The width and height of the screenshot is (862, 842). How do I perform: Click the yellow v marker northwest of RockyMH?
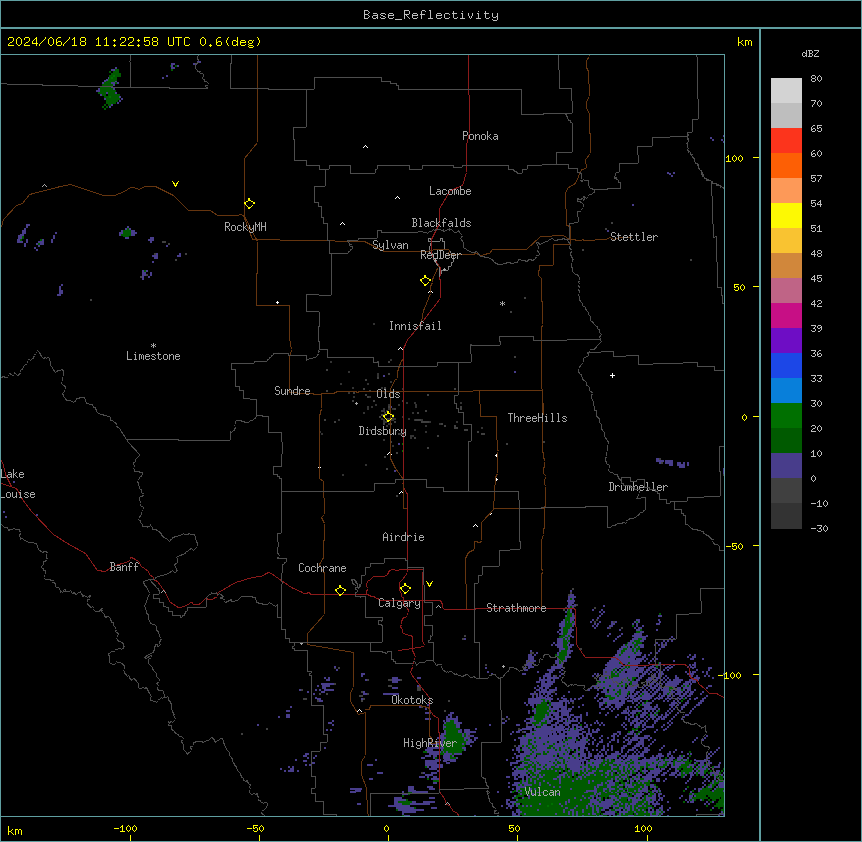(175, 184)
